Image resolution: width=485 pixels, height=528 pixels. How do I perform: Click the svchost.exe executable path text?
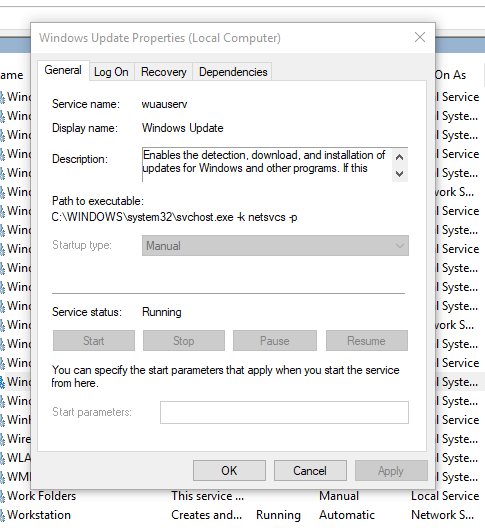(174, 217)
